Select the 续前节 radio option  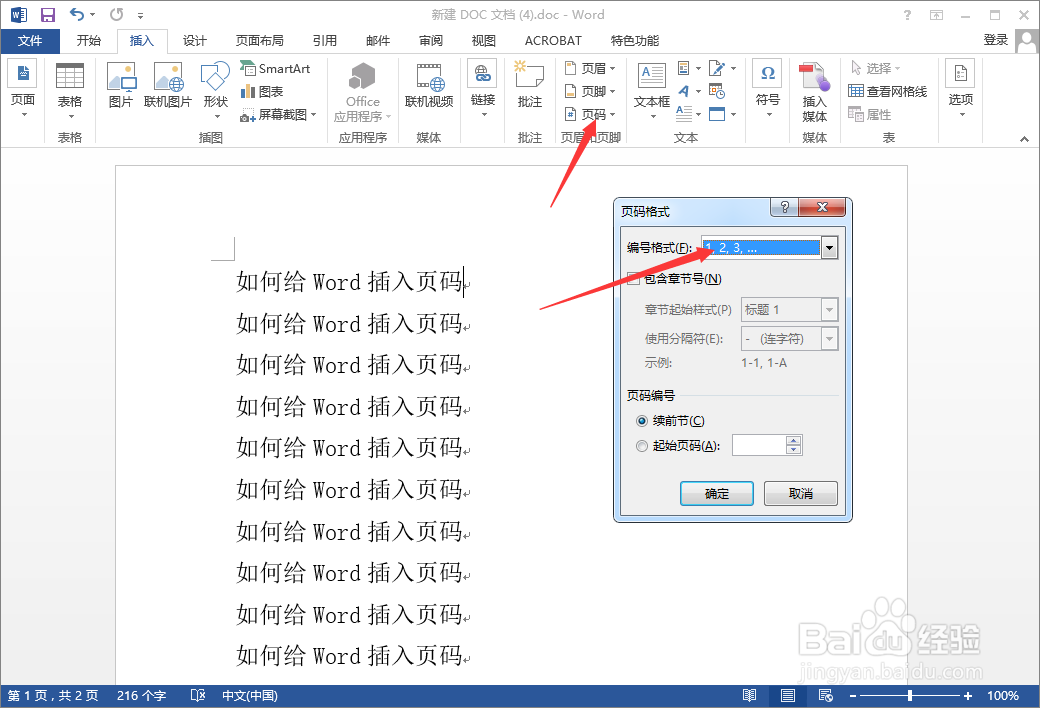click(x=641, y=420)
